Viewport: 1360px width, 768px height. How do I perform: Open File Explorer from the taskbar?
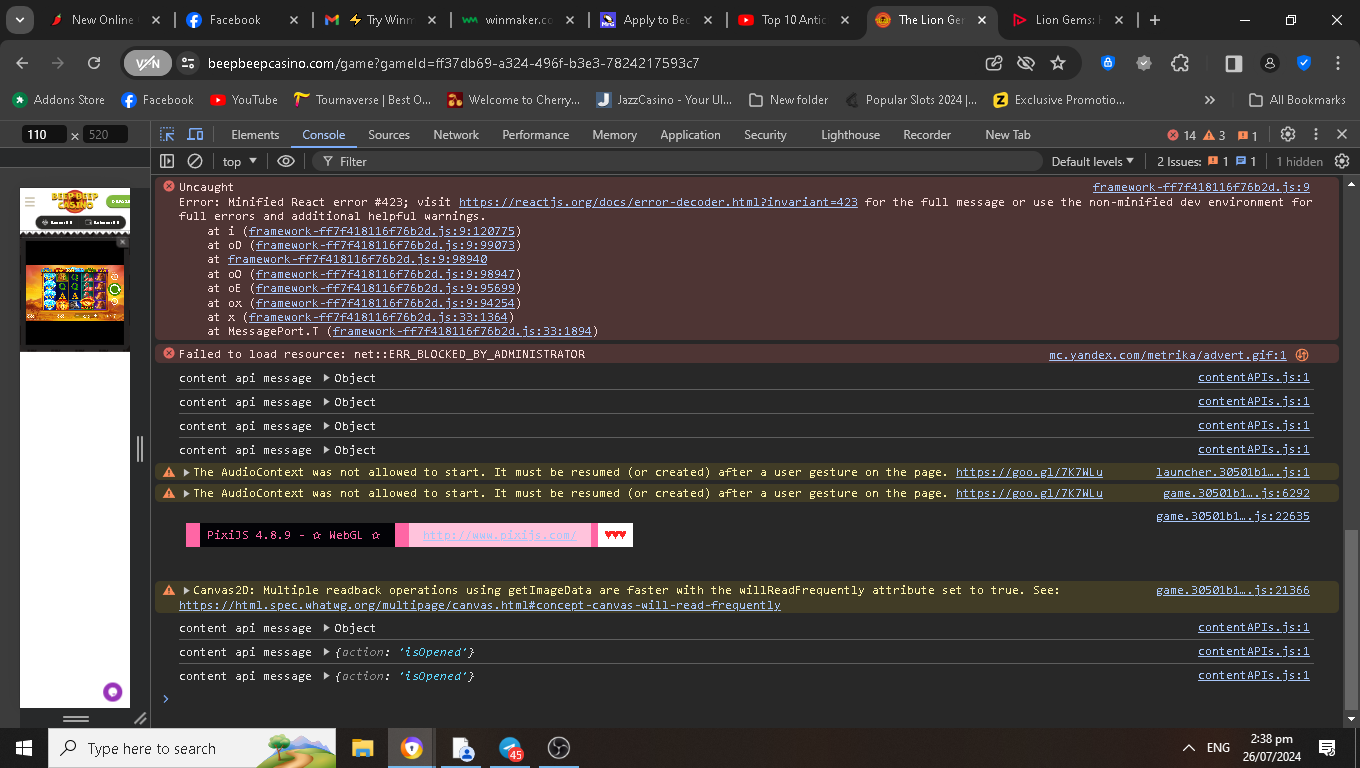363,748
